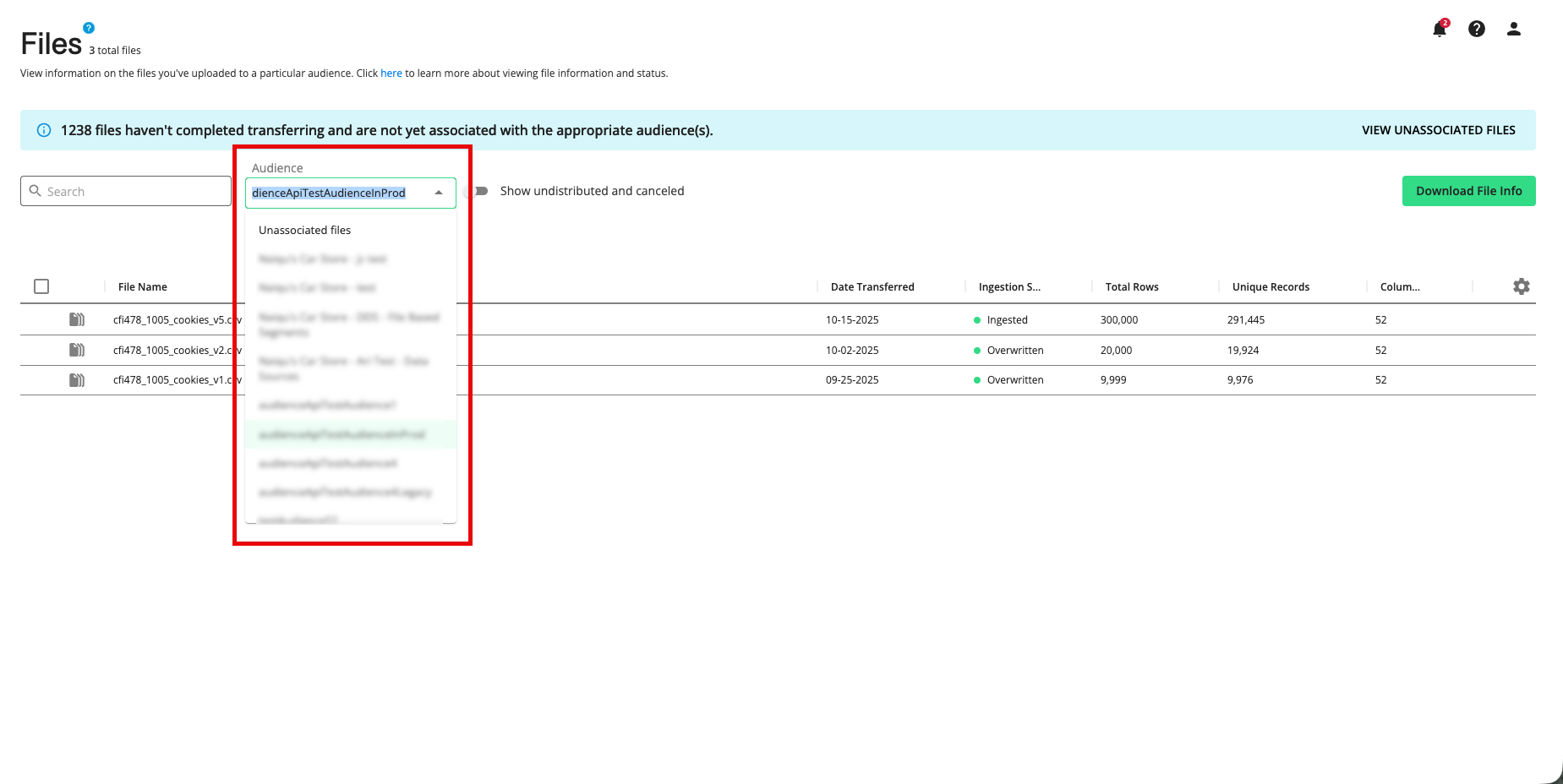Click file icon for cfi478_1005_cookies_v5.csv
The height and width of the screenshot is (784, 1563).
coord(77,319)
